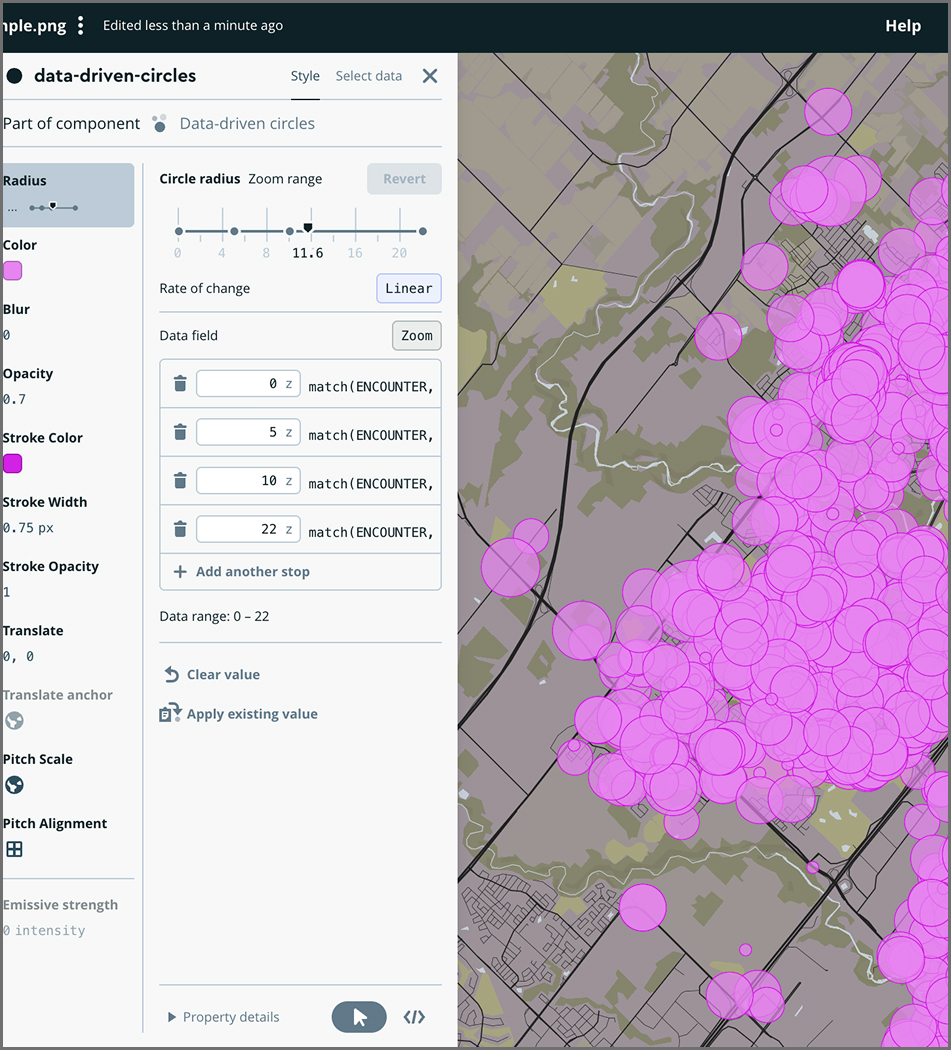Click Add another stop
The image size is (951, 1050).
[242, 572]
